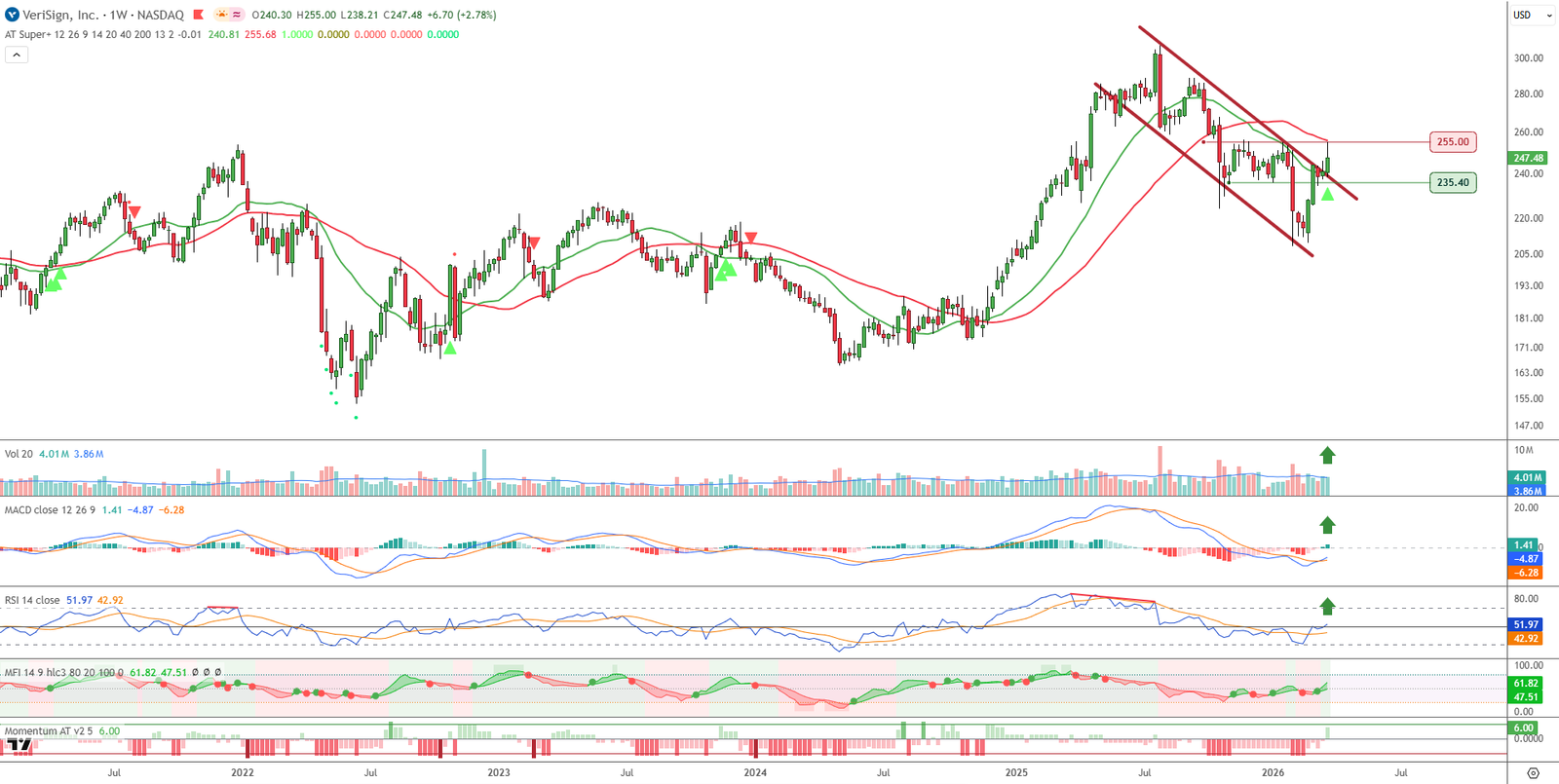Click the pink wavy data status icon

(x=237, y=15)
